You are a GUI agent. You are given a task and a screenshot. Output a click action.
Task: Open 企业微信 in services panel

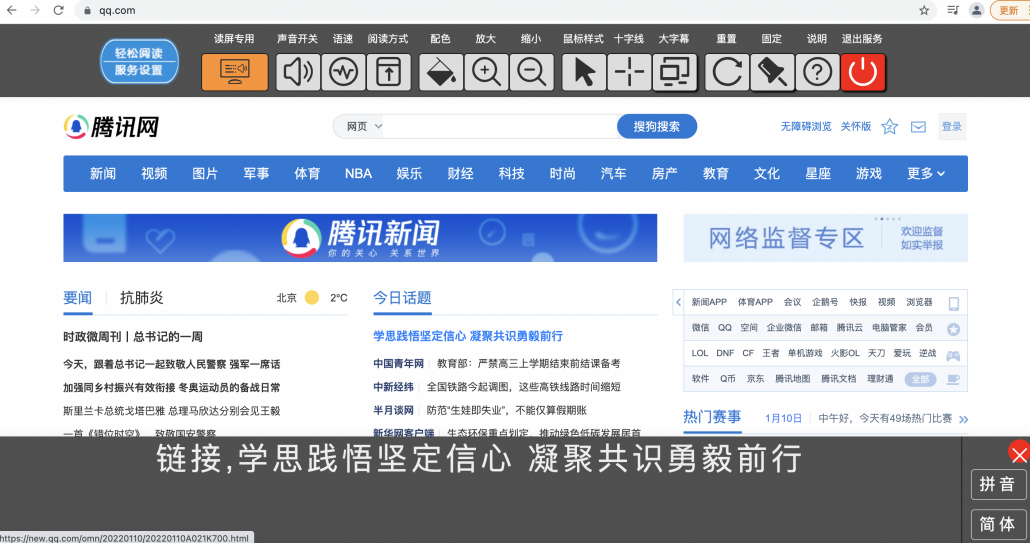click(784, 328)
